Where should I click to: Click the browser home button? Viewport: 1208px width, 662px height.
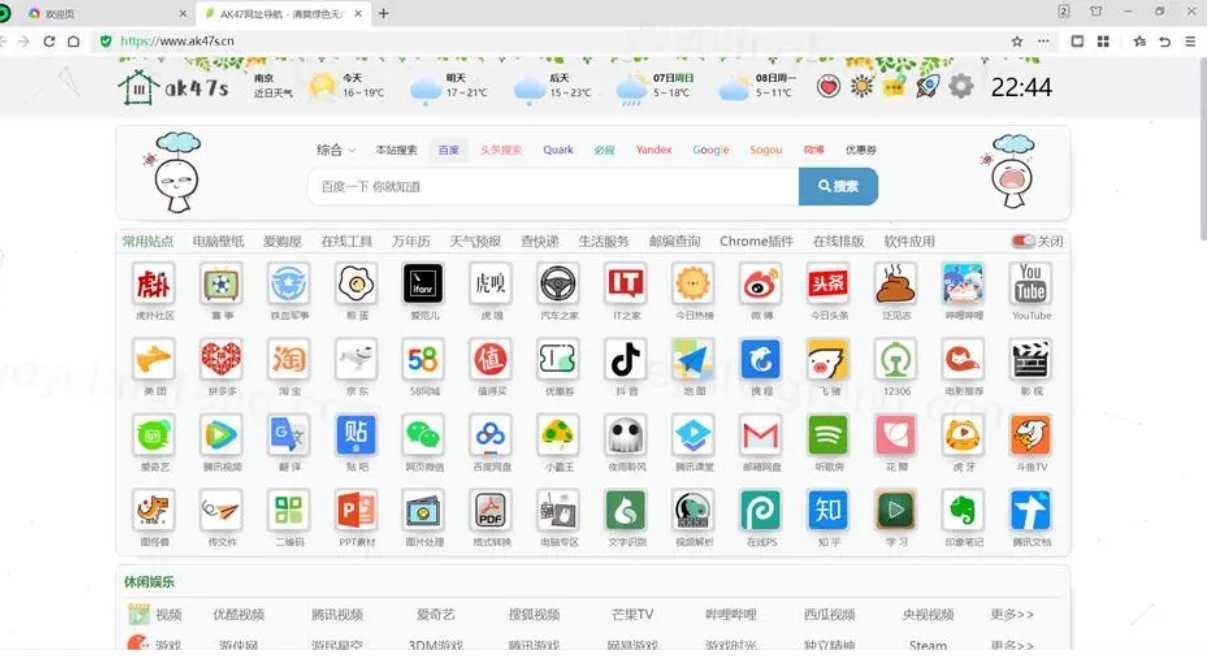[74, 41]
